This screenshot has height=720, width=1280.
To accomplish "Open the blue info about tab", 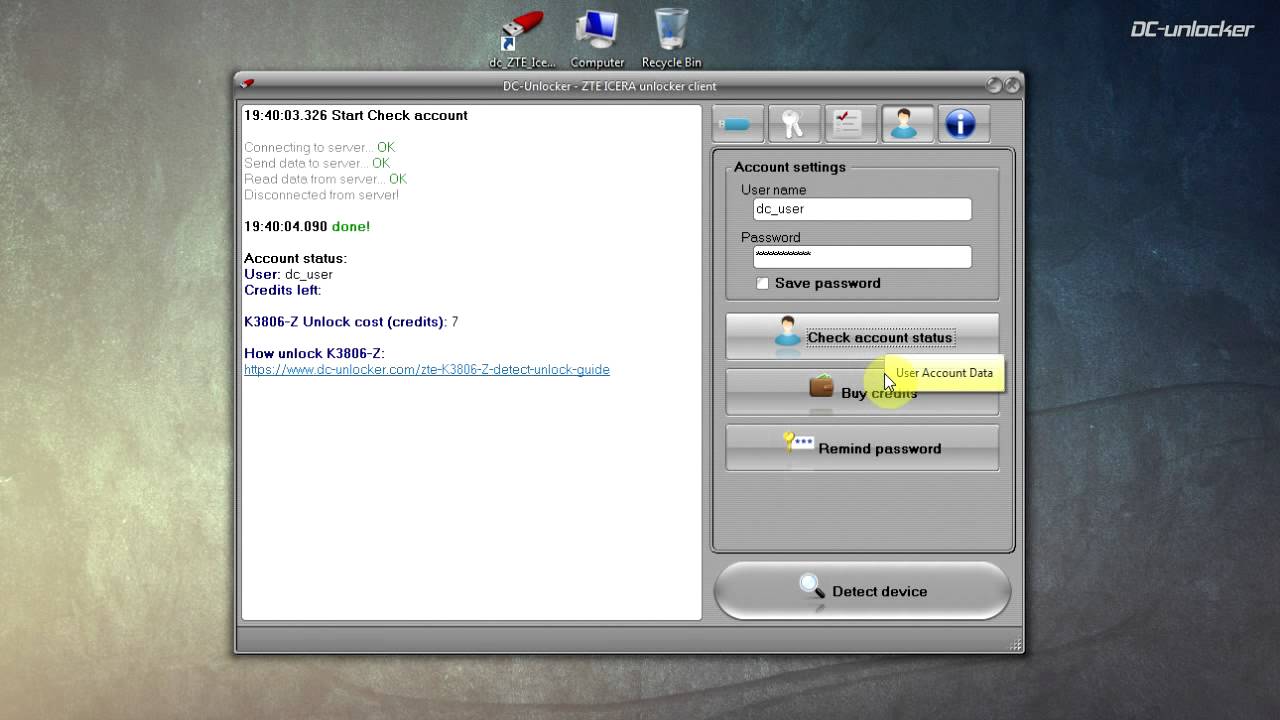I will [962, 124].
